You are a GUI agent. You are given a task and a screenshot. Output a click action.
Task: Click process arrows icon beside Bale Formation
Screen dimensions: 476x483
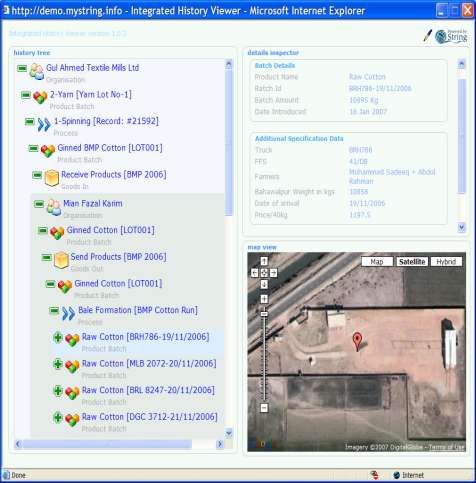69,314
